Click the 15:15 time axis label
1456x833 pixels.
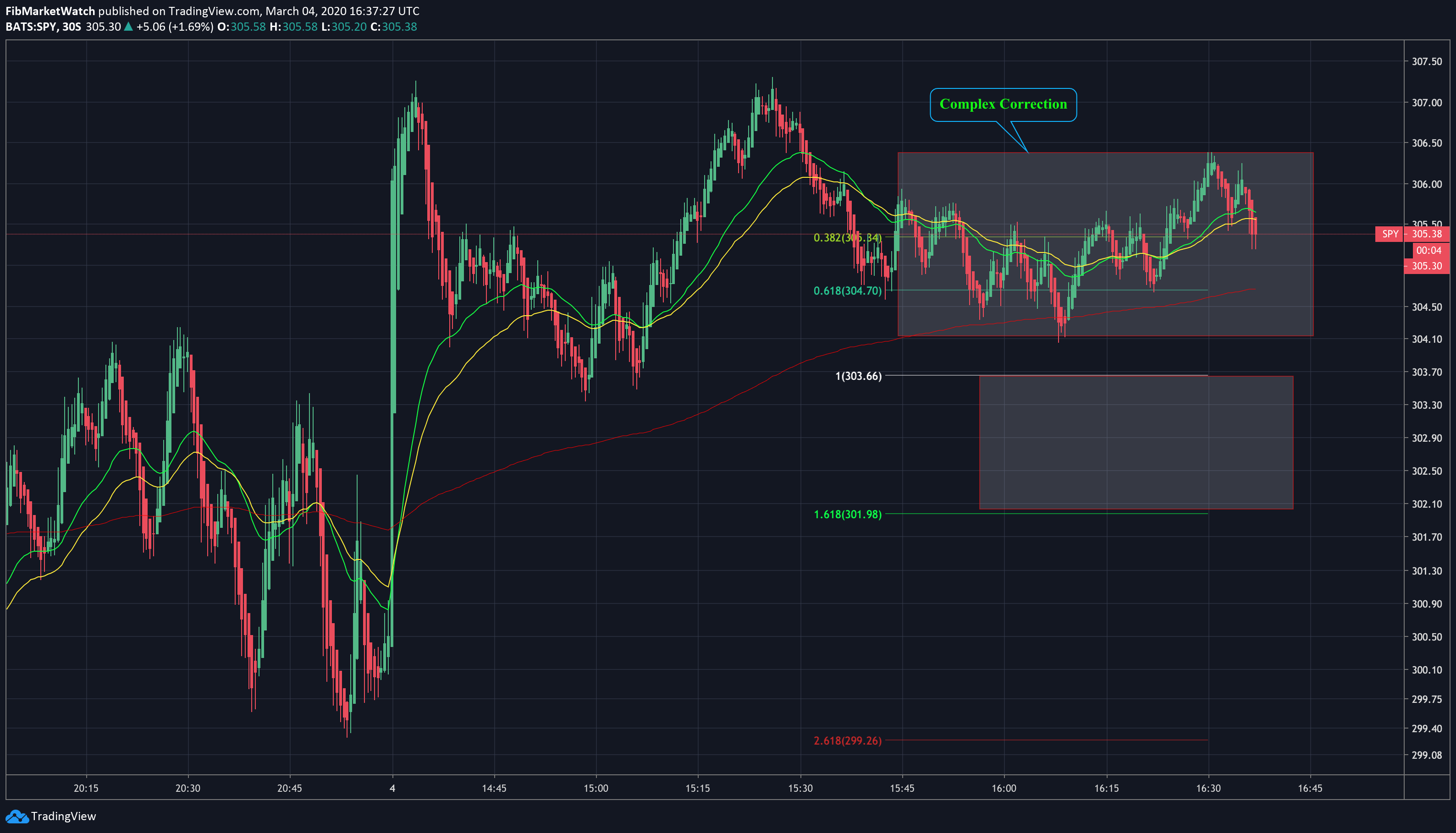[698, 789]
